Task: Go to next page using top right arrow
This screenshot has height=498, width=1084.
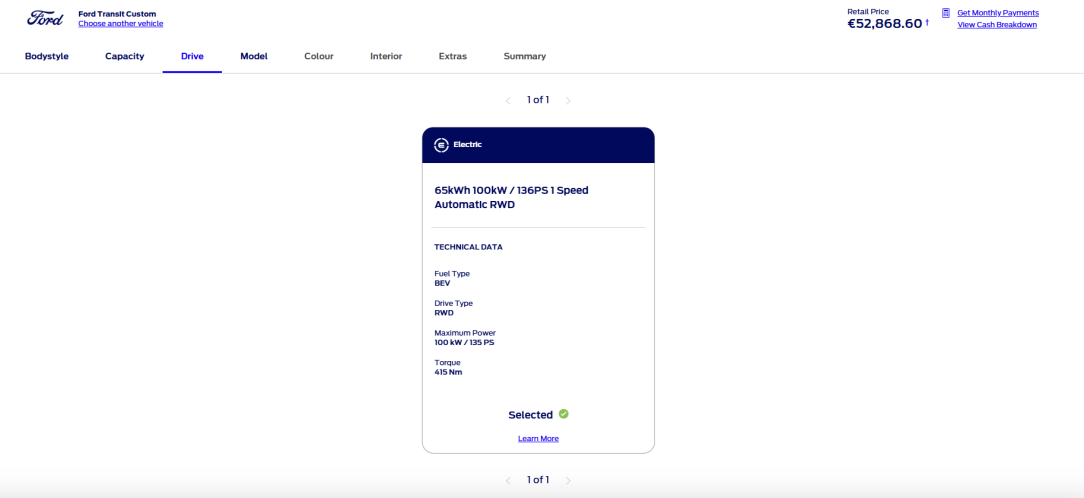Action: coord(568,101)
